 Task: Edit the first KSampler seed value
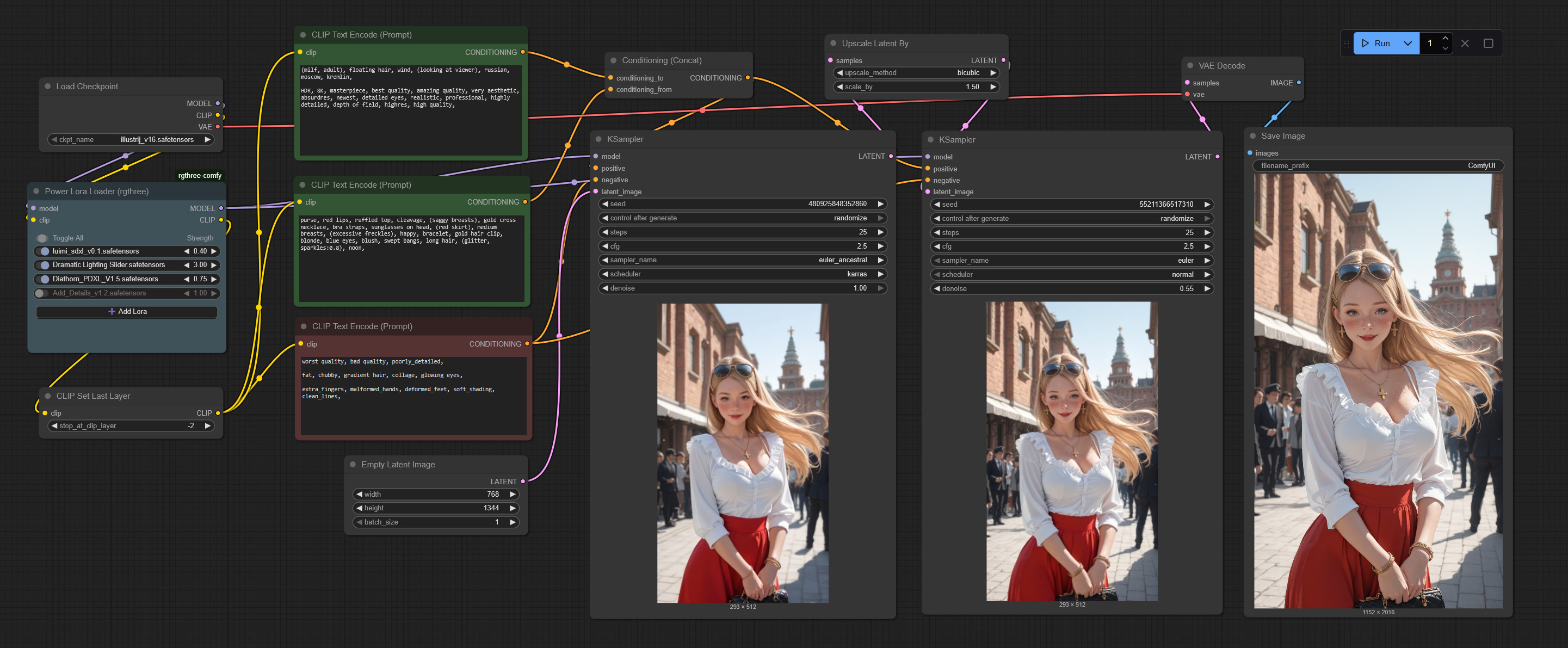(x=743, y=204)
